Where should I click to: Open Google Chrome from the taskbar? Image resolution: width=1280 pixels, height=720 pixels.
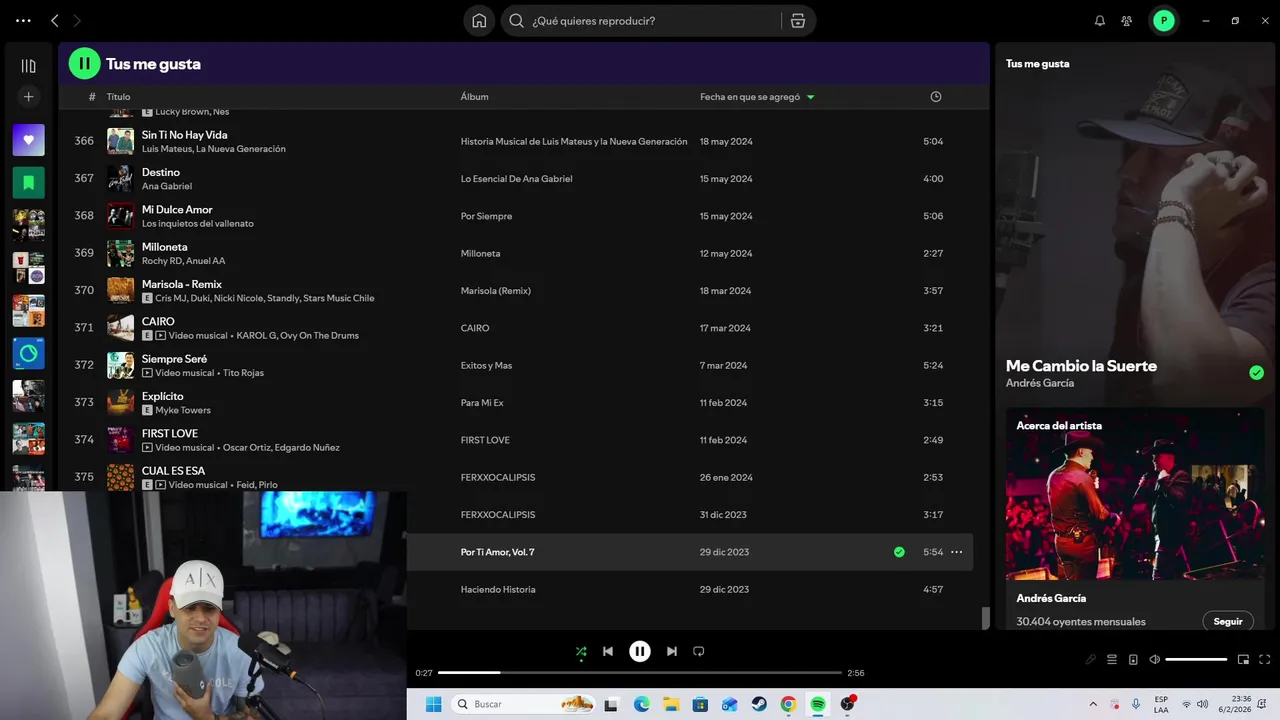pyautogui.click(x=788, y=704)
